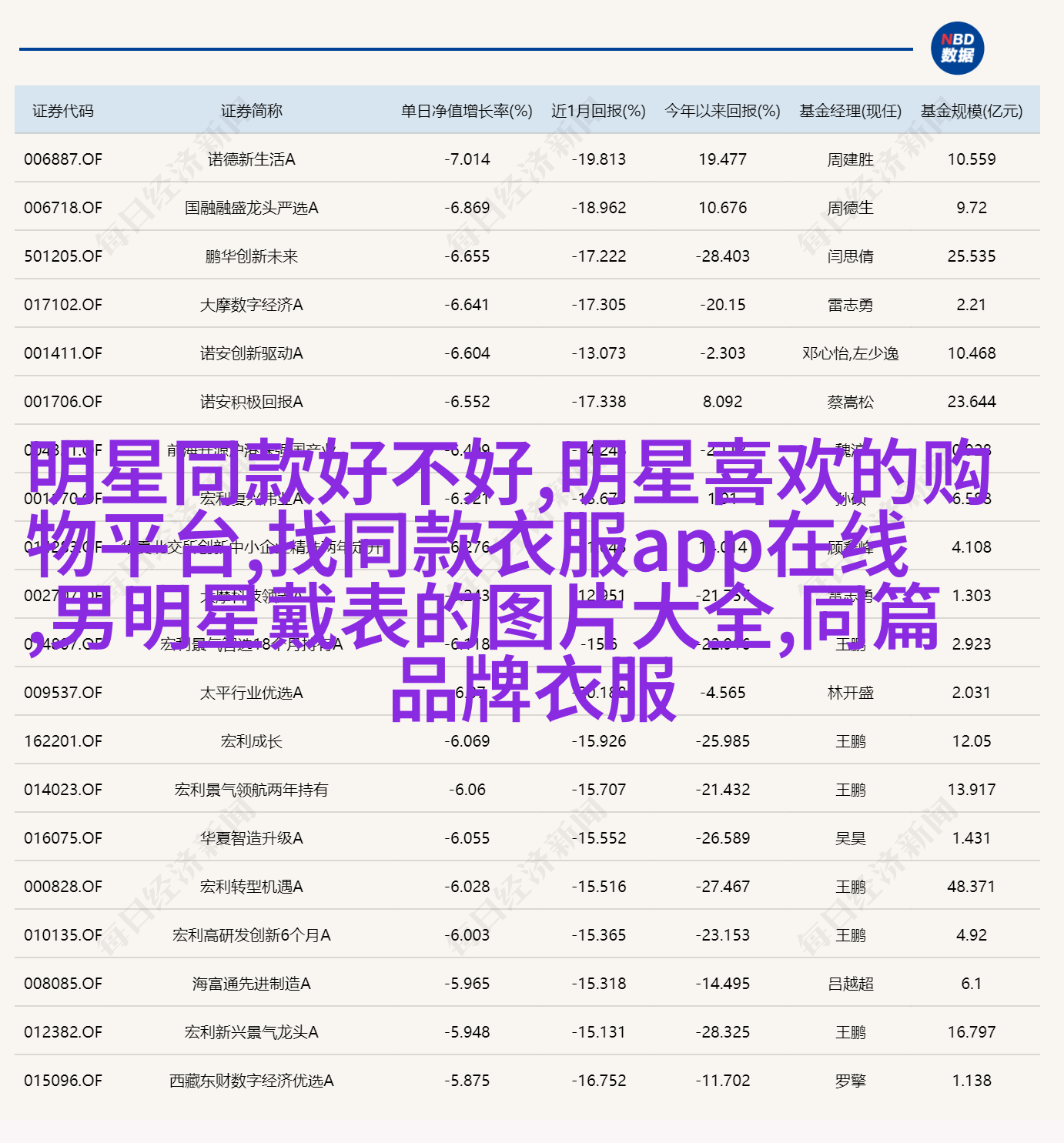Select fund name 宏利成长
The width and height of the screenshot is (1064, 1143).
point(252,741)
